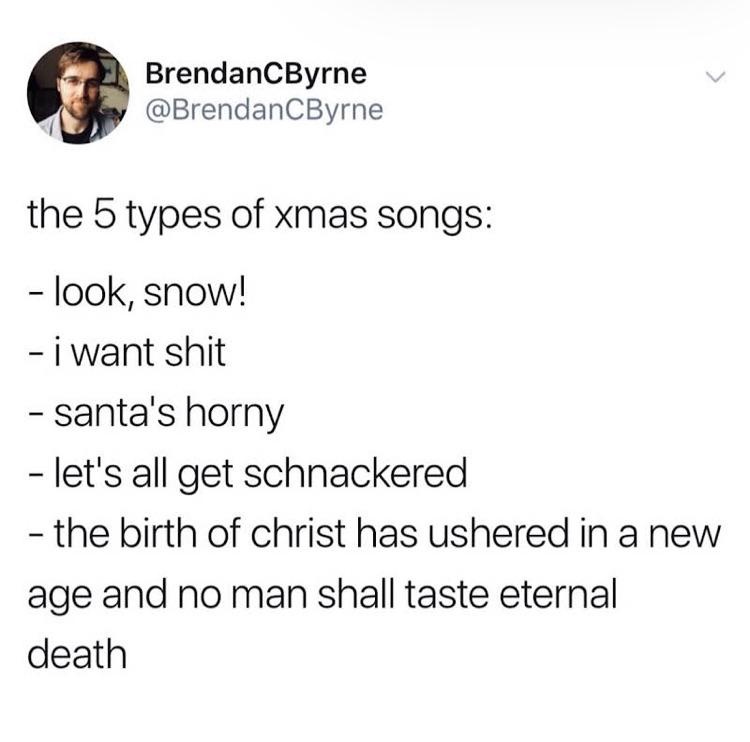This screenshot has width=750, height=742.
Task: Click the number '5' in the tweet
Action: [104, 213]
